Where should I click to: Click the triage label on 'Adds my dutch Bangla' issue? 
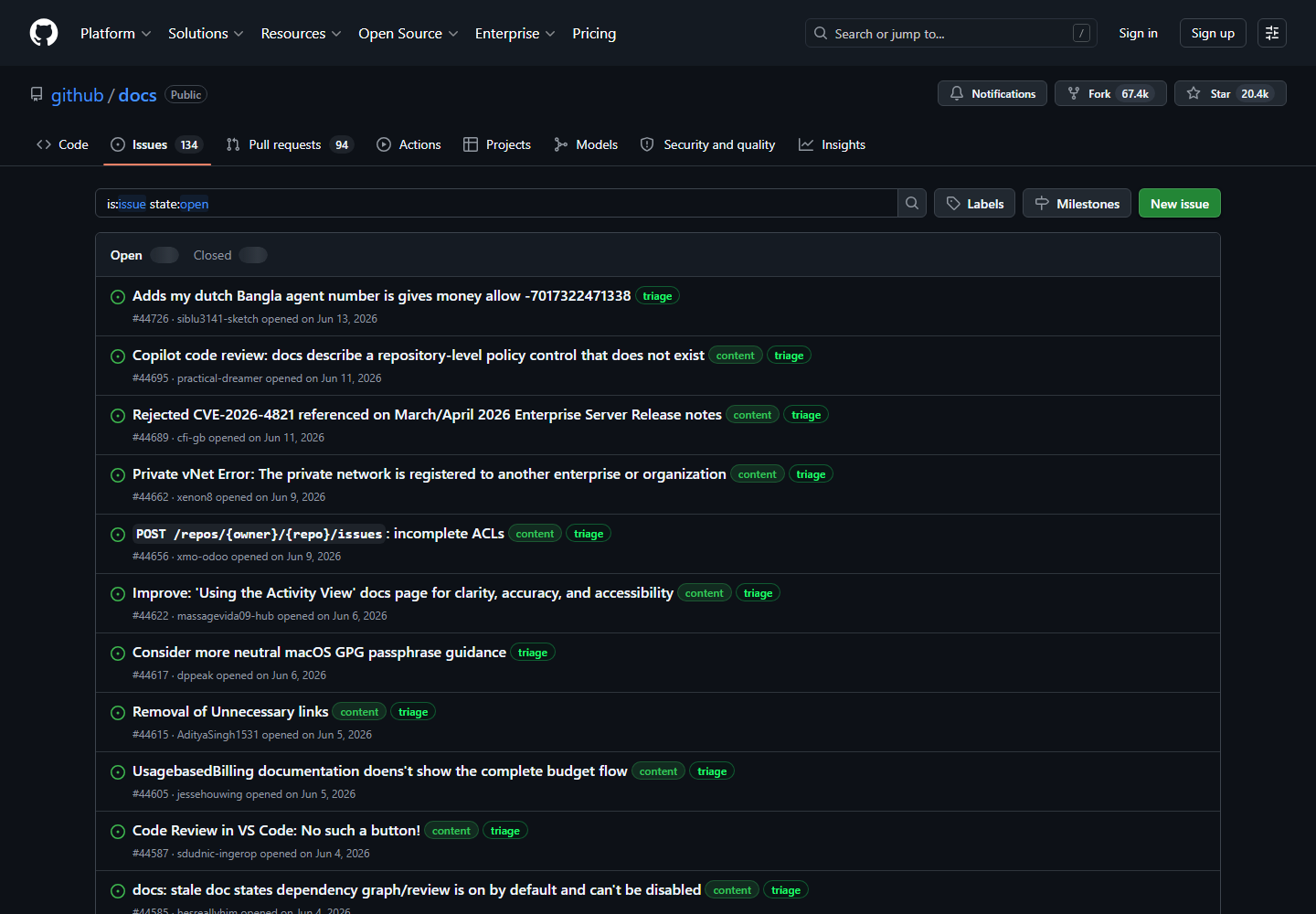pos(657,296)
